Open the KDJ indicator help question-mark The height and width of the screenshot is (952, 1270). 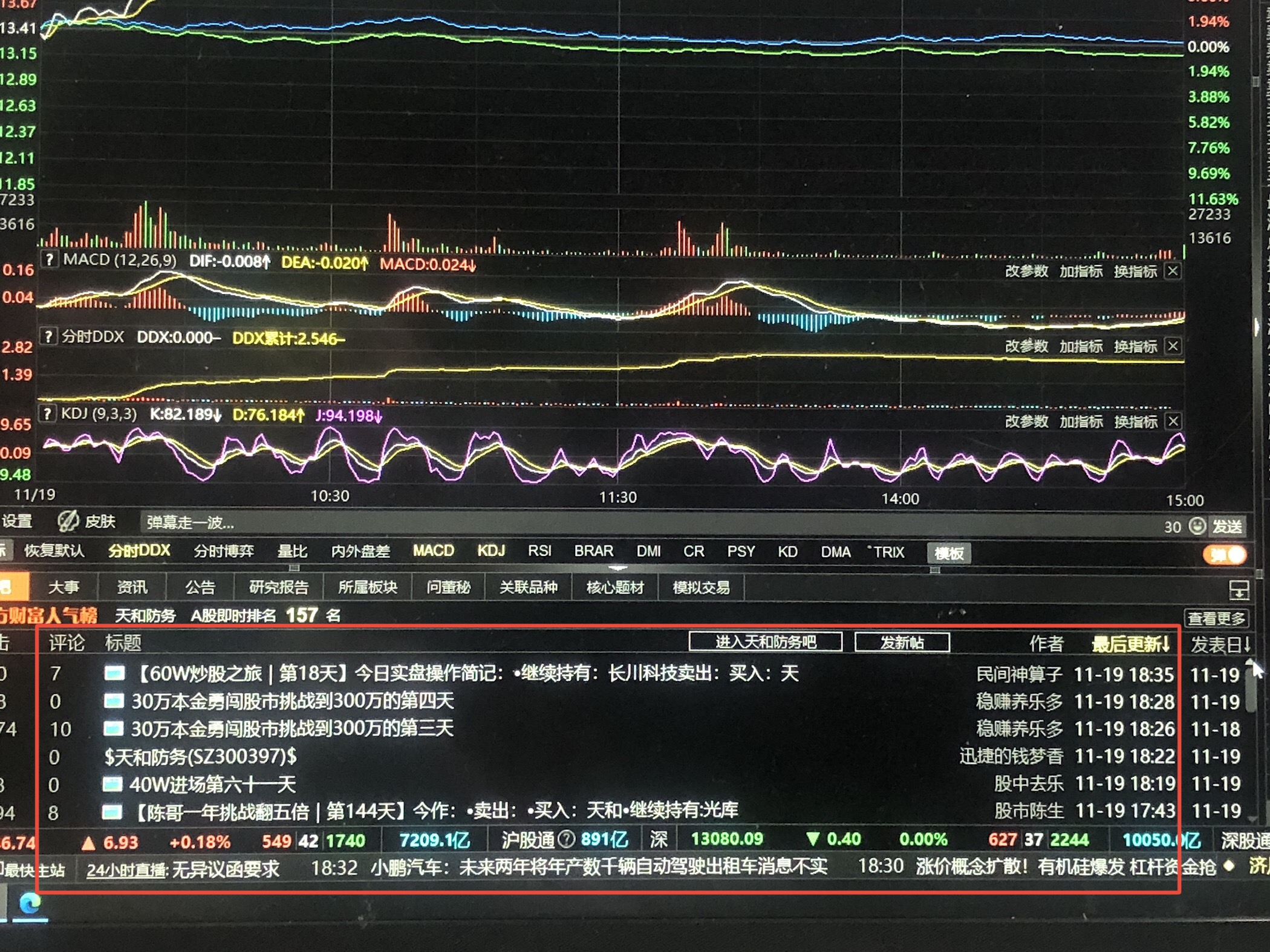coord(48,414)
